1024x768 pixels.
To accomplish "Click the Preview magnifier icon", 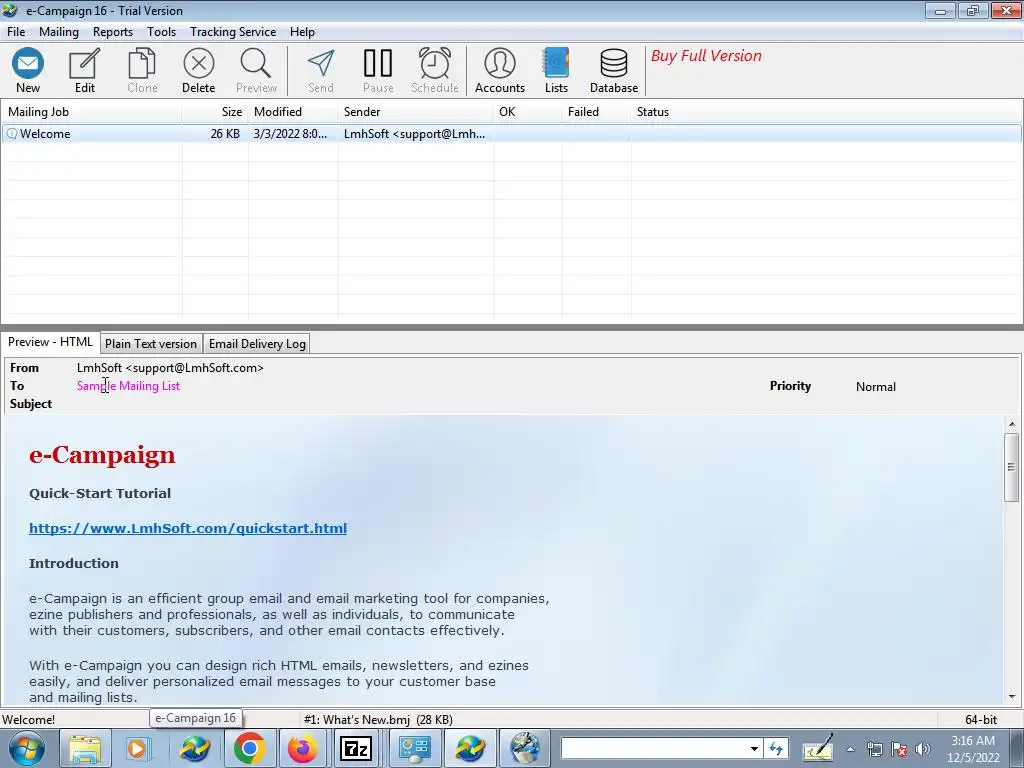I will click(x=256, y=71).
